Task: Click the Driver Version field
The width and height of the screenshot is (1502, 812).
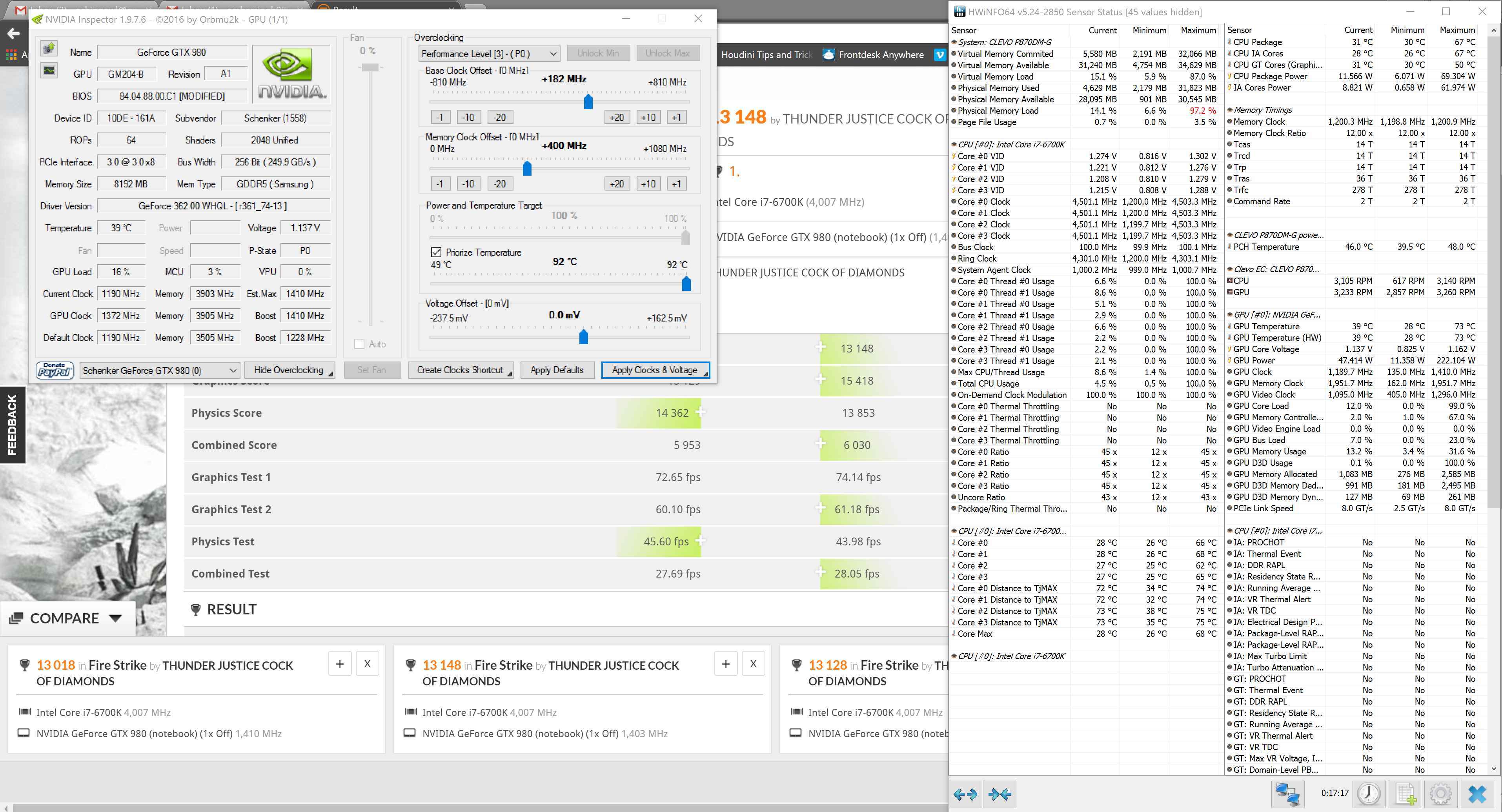Action: coord(213,206)
